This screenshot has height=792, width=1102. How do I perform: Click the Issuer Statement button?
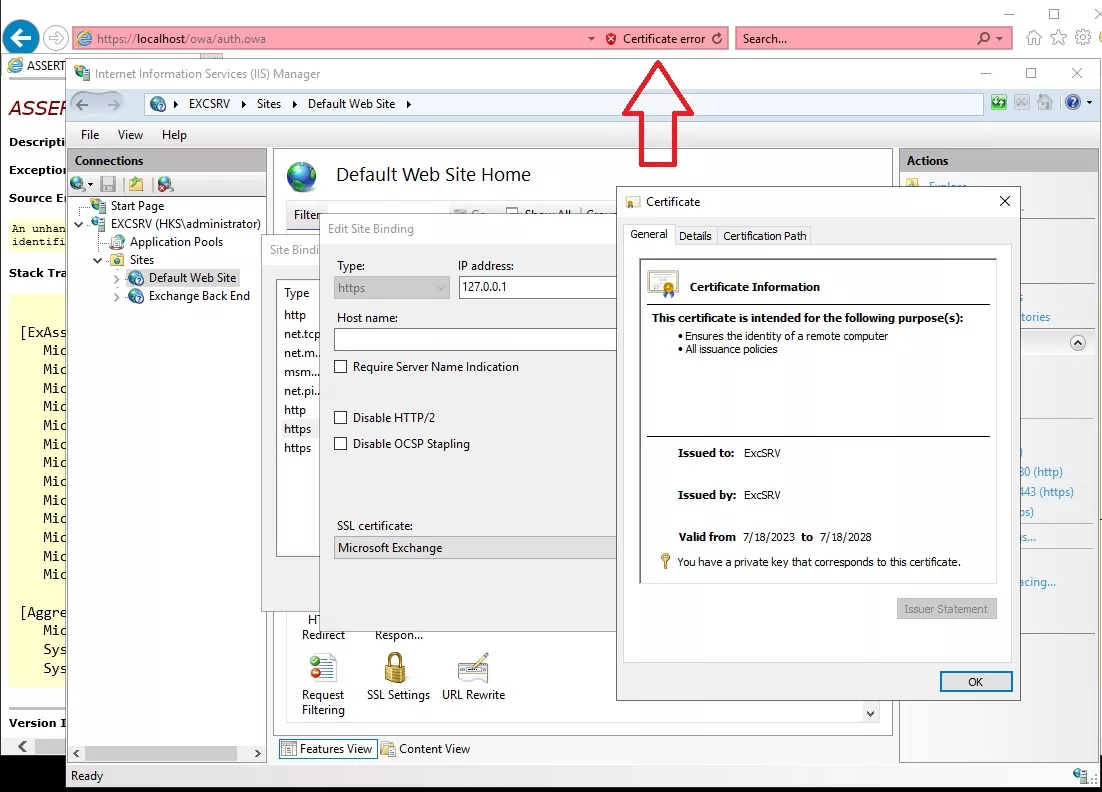[x=946, y=609]
